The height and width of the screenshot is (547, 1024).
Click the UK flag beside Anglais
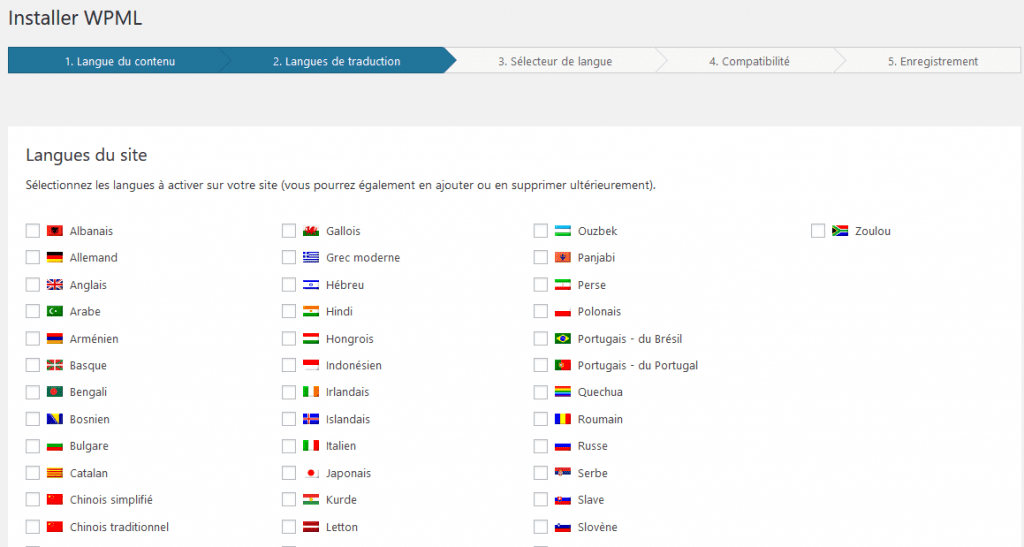click(55, 285)
